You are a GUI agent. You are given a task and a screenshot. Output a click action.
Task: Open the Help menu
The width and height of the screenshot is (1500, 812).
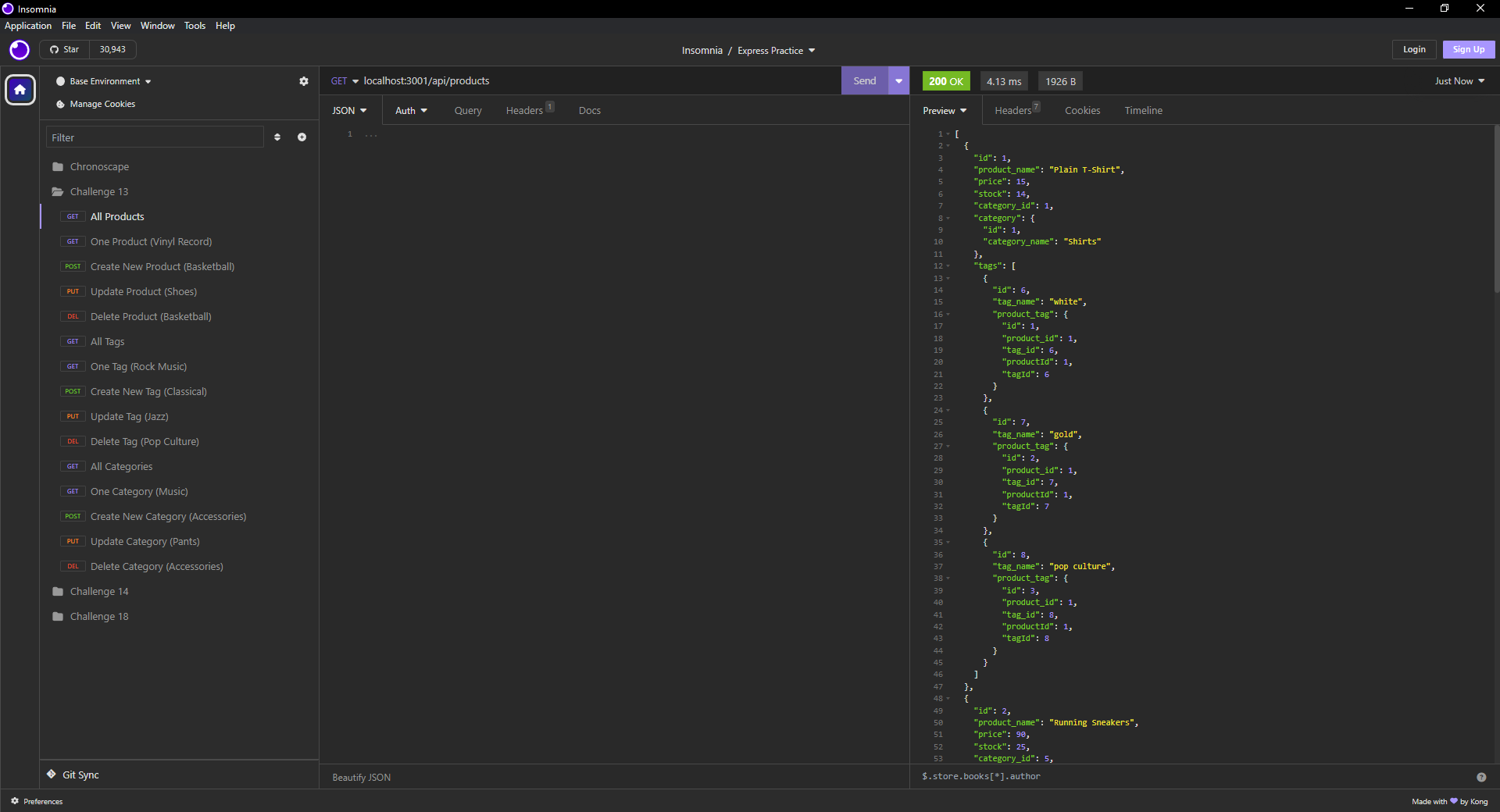[x=225, y=26]
